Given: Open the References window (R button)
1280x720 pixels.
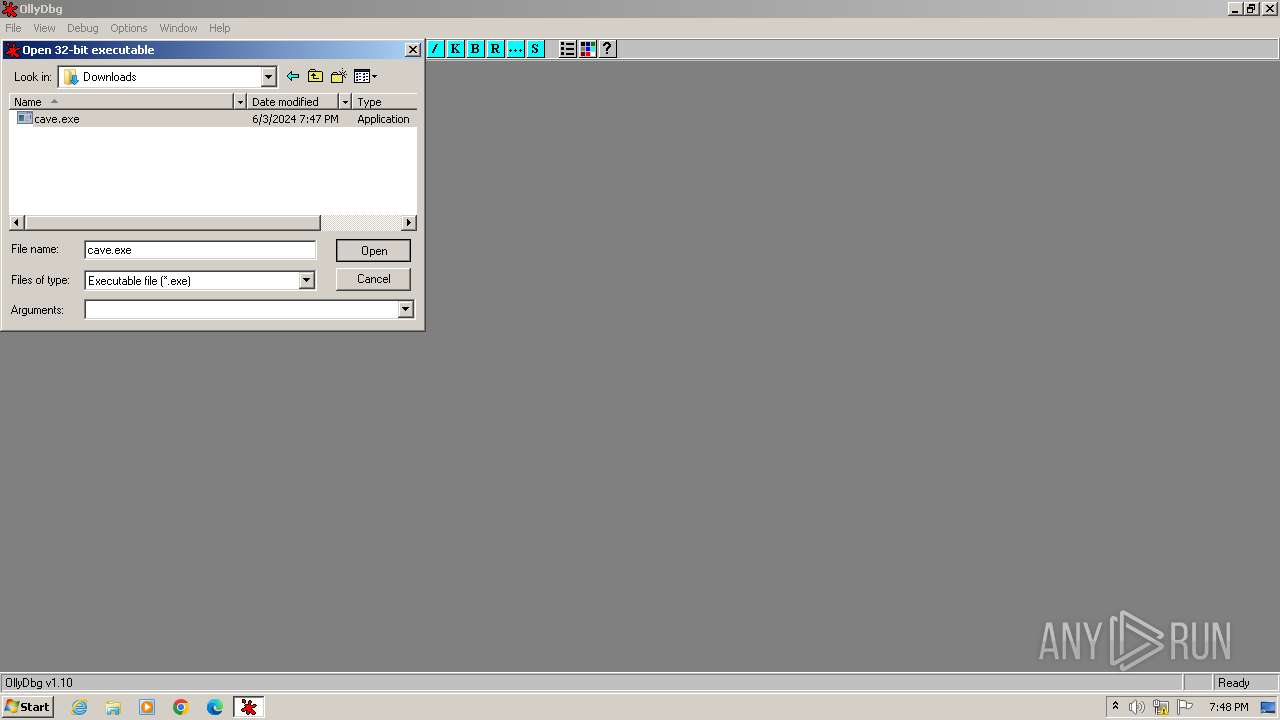Looking at the screenshot, I should [496, 49].
